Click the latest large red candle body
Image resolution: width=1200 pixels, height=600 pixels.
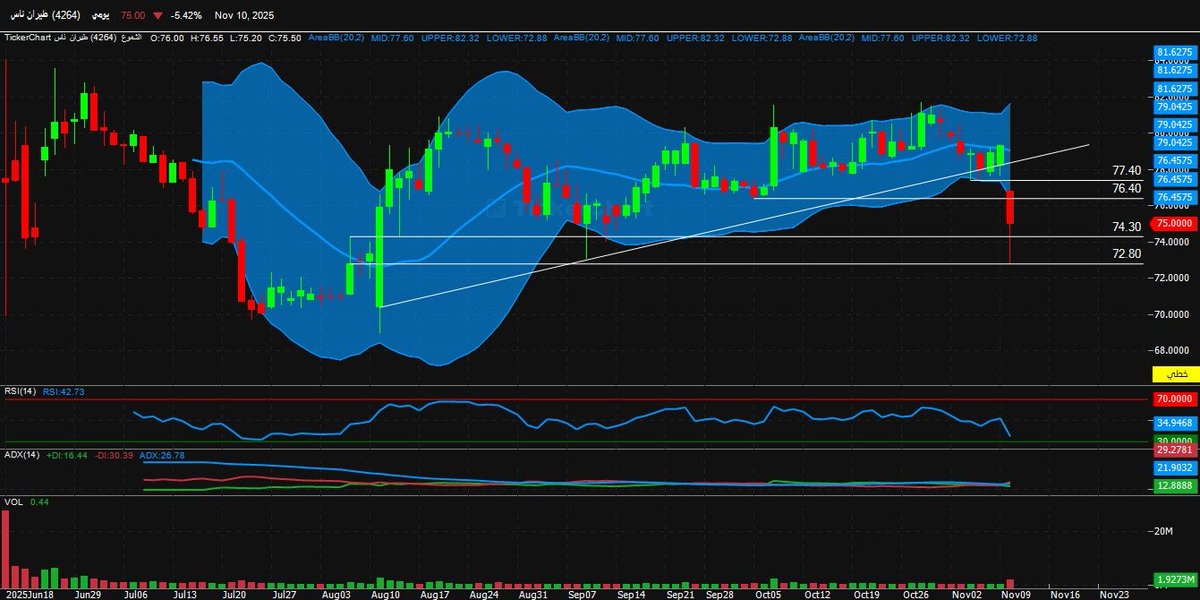click(1011, 207)
